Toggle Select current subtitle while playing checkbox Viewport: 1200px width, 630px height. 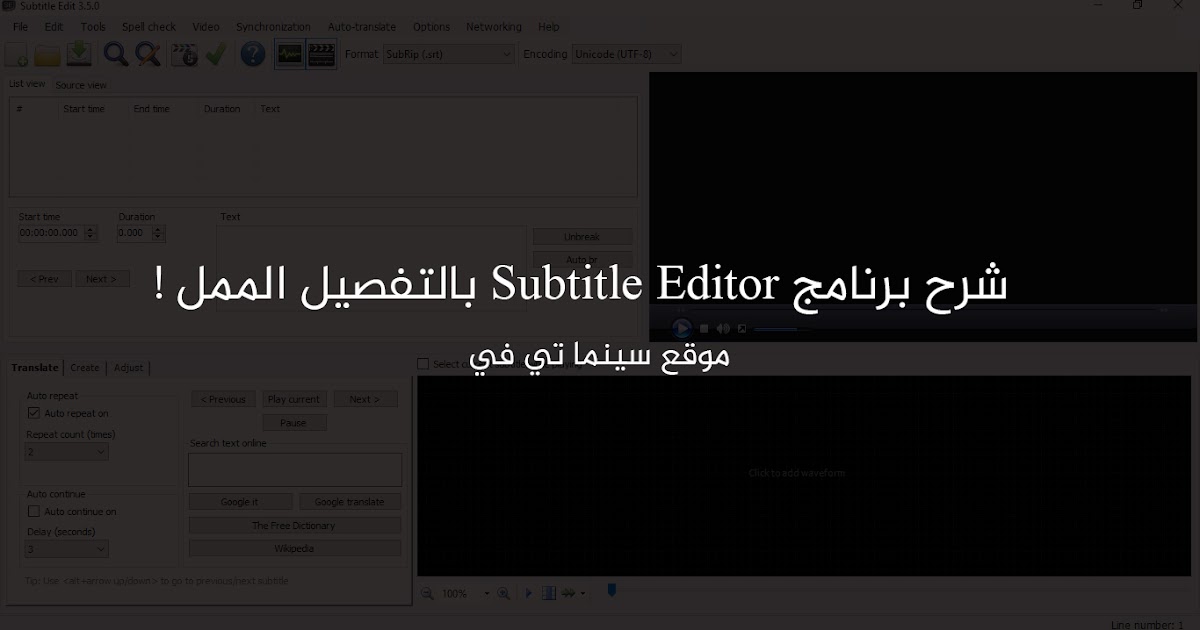pos(423,364)
